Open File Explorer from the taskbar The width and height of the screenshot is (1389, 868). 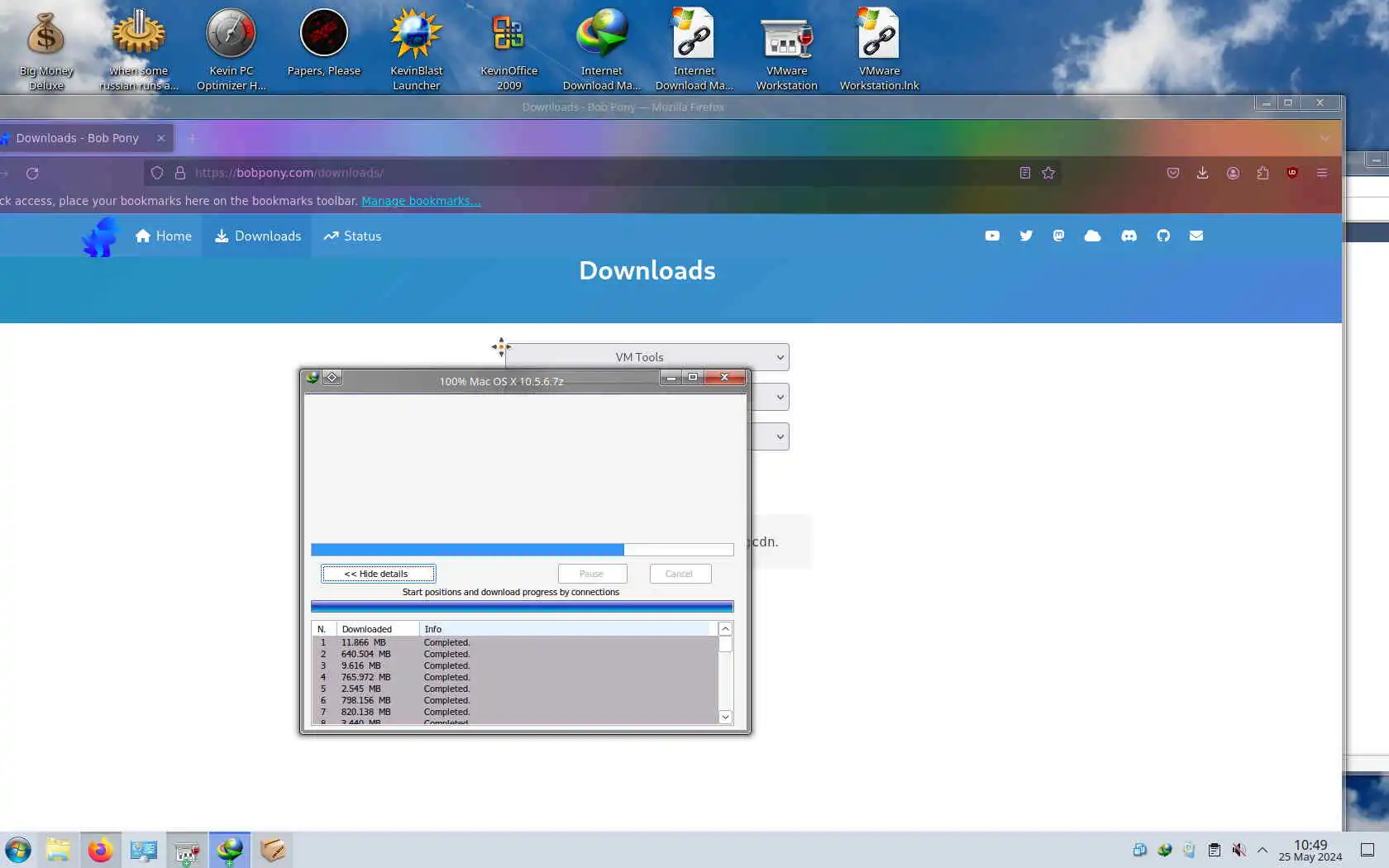point(58,850)
